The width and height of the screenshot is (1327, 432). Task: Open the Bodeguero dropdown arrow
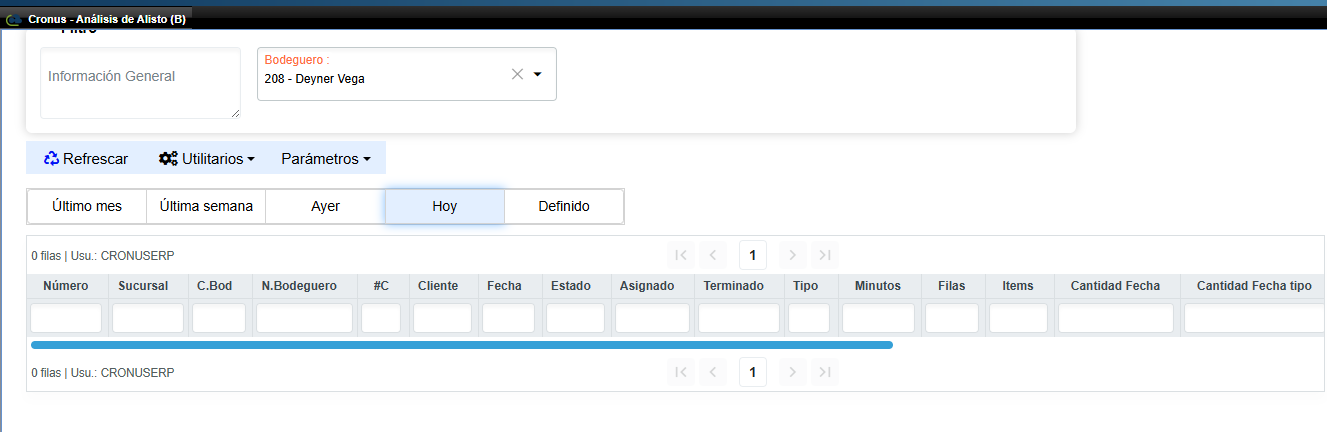[537, 74]
